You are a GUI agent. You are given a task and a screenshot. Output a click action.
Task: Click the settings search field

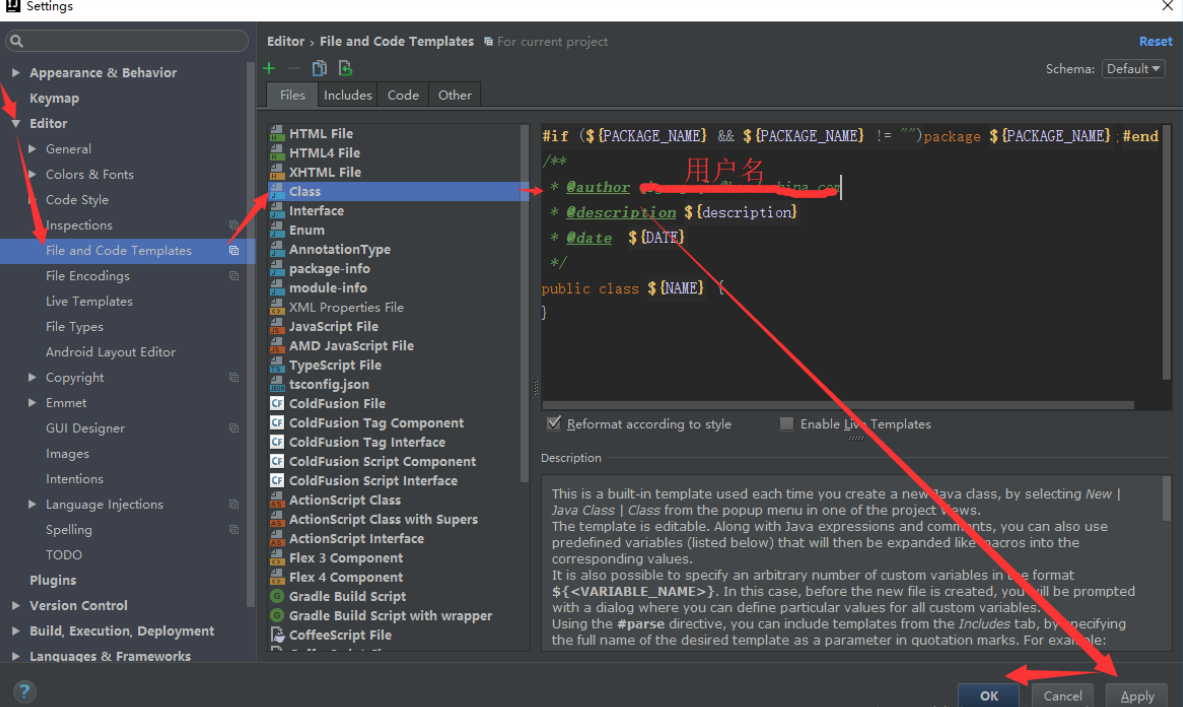tap(127, 41)
